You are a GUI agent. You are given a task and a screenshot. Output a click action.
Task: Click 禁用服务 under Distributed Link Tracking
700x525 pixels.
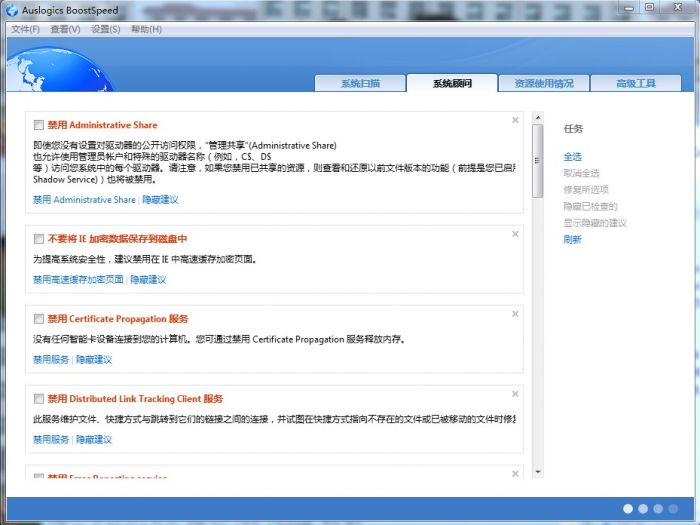pyautogui.click(x=51, y=439)
